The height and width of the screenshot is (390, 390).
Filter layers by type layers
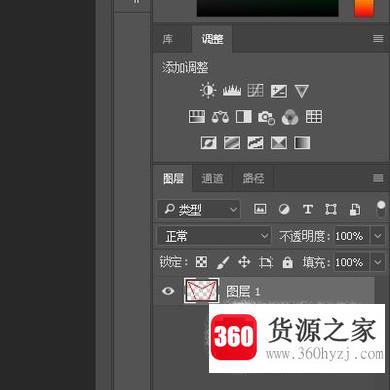[x=308, y=209]
